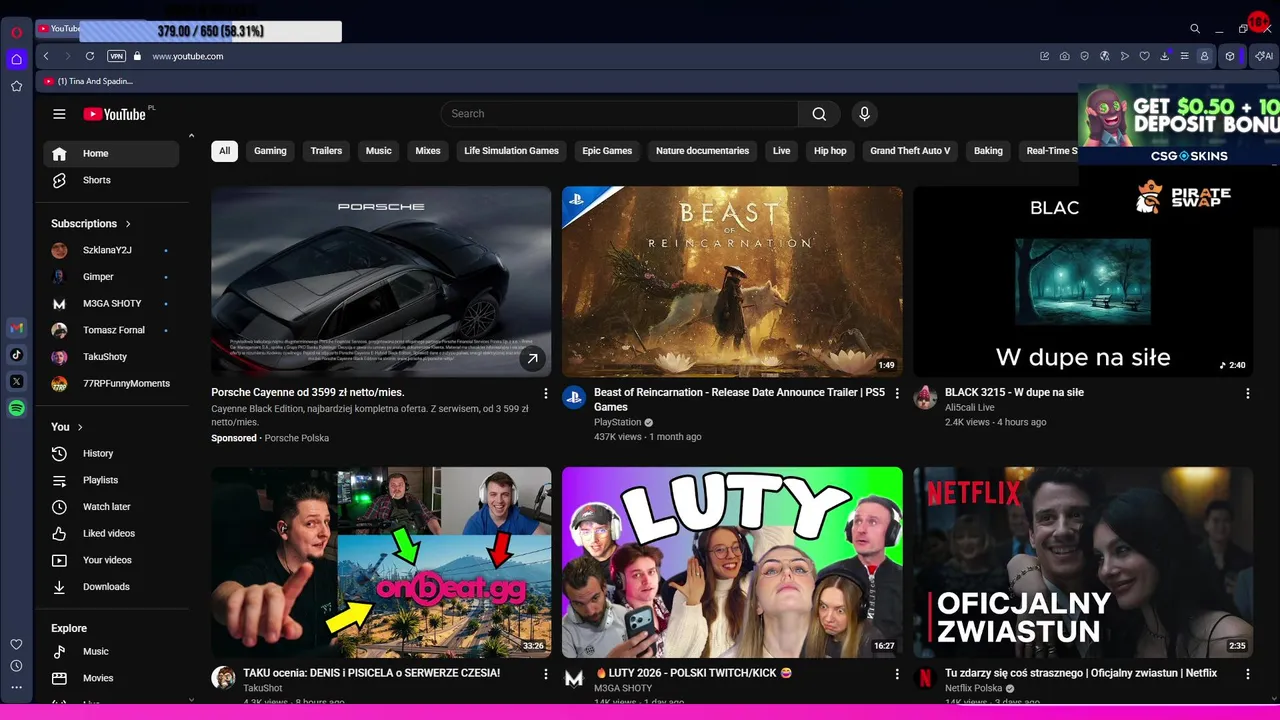Click address bar heart bookmark icon
Viewport: 1280px width, 720px height.
click(1144, 56)
